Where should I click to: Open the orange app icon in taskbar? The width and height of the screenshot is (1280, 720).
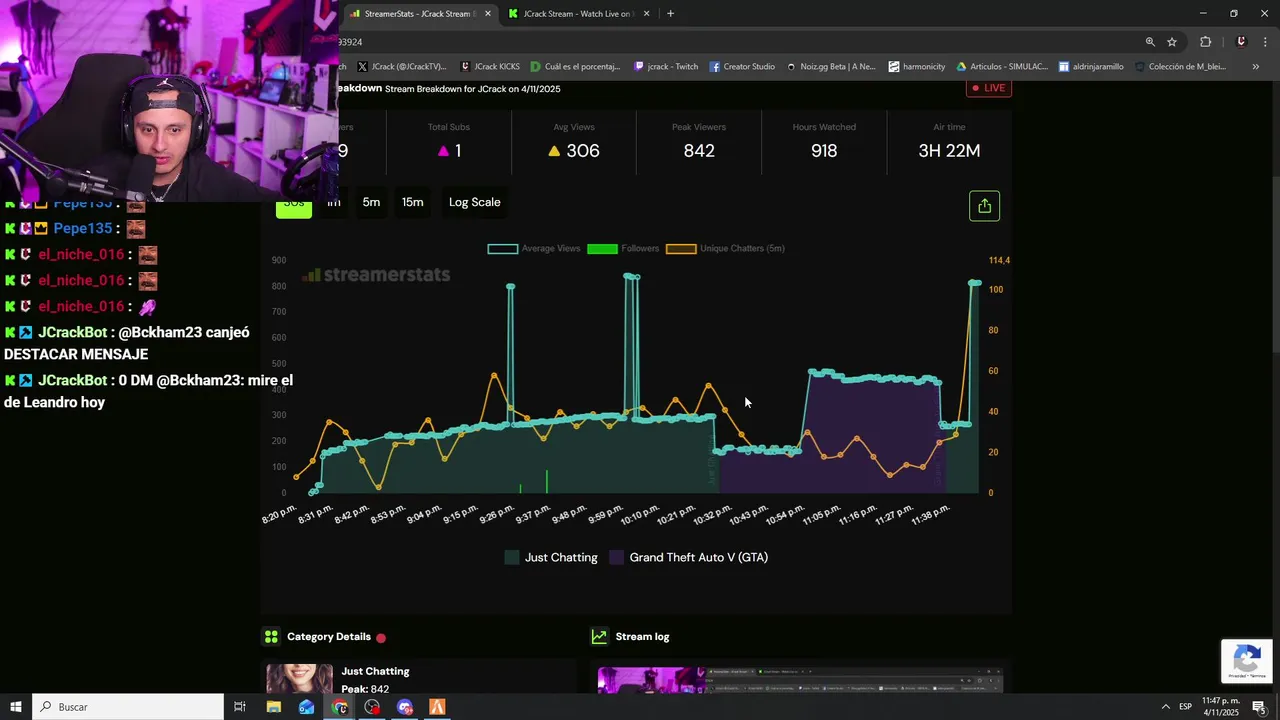[437, 707]
